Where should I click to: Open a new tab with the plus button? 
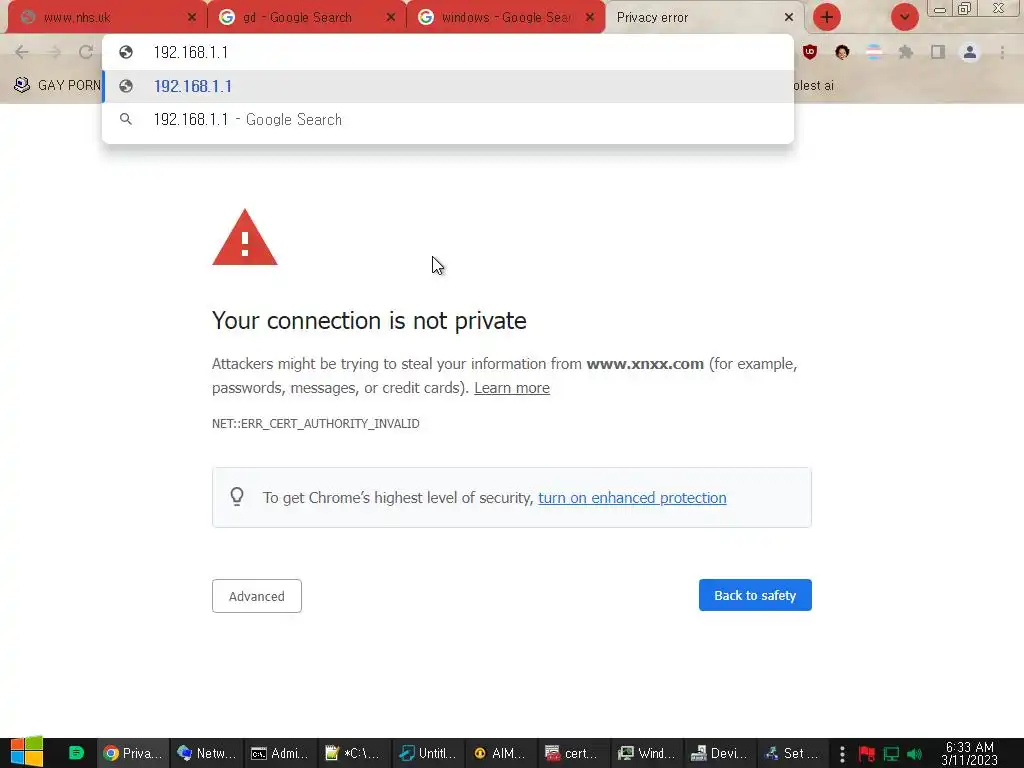coord(827,18)
